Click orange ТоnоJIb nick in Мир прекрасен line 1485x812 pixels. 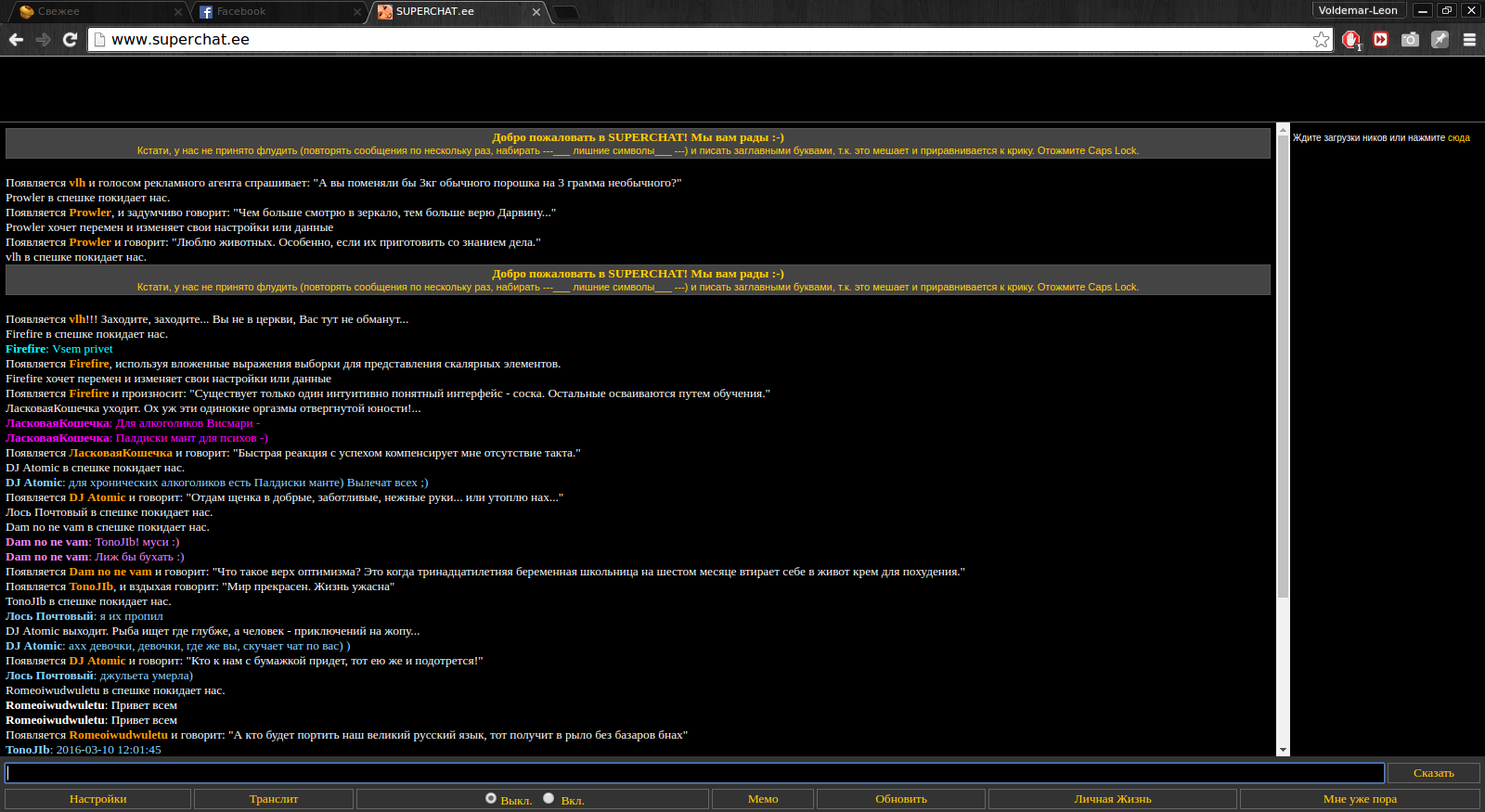tap(91, 586)
